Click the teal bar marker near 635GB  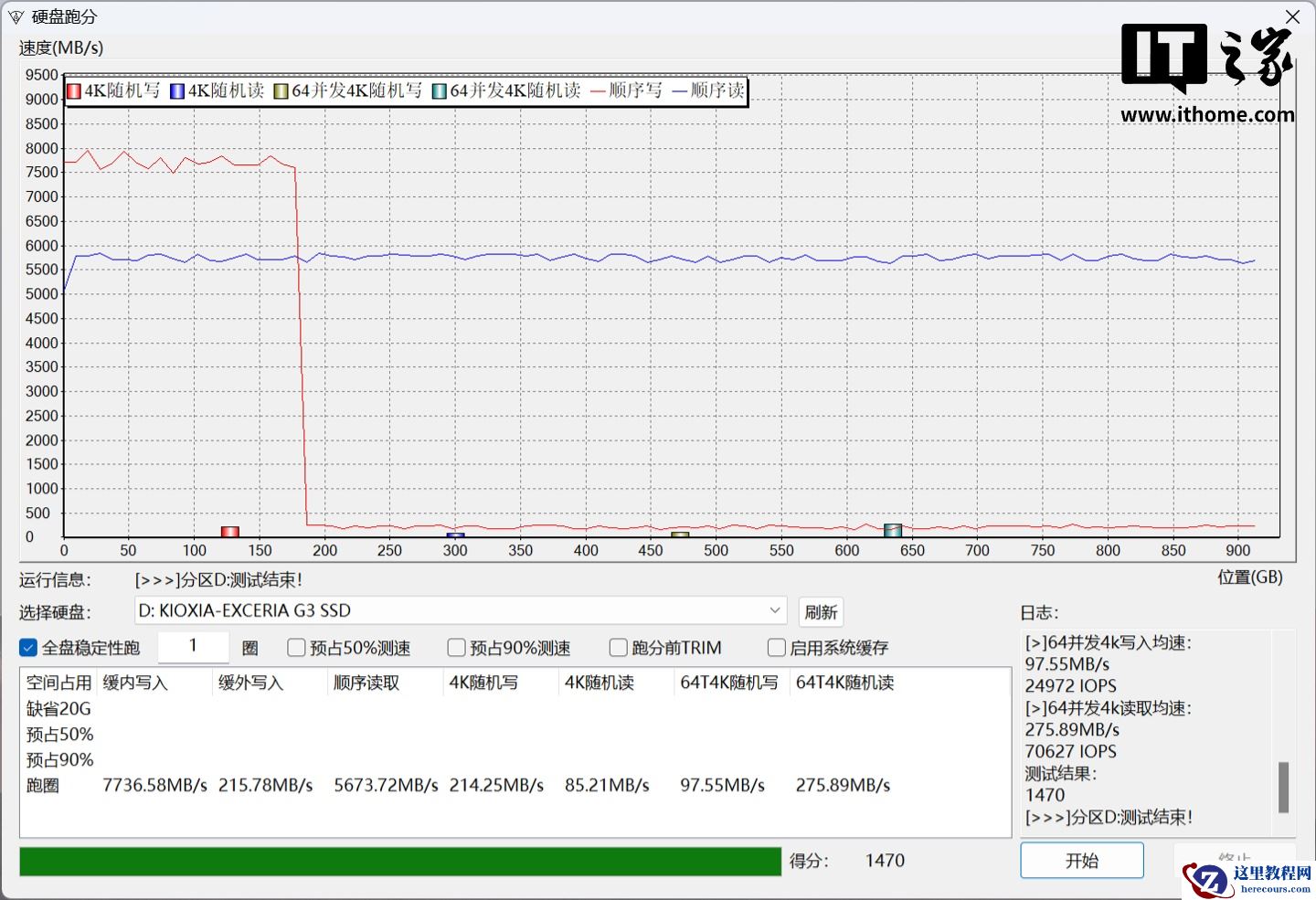pos(893,530)
